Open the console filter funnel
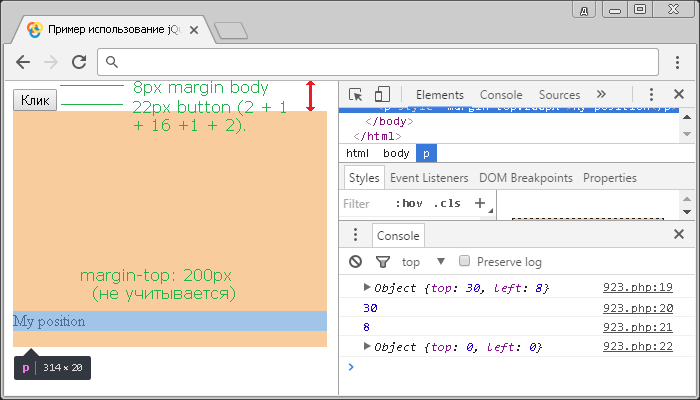The width and height of the screenshot is (700, 400). tap(383, 262)
